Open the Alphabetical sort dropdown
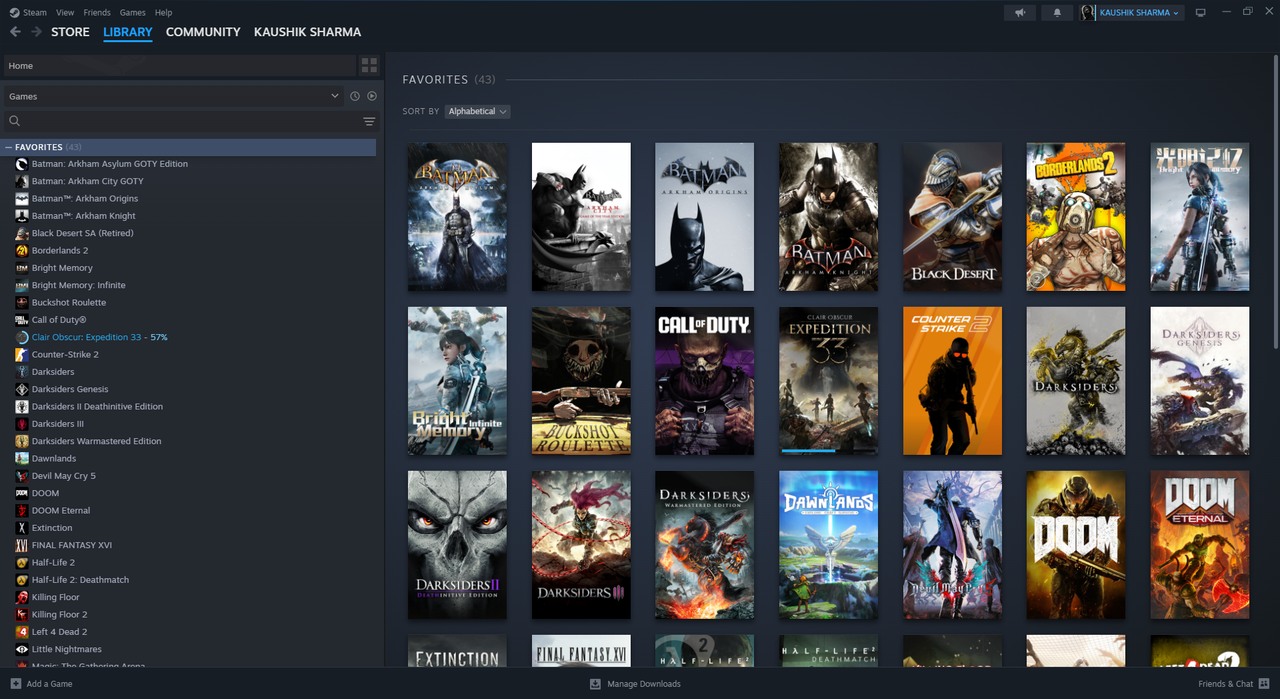Screen dimensions: 1280x699 pos(477,111)
